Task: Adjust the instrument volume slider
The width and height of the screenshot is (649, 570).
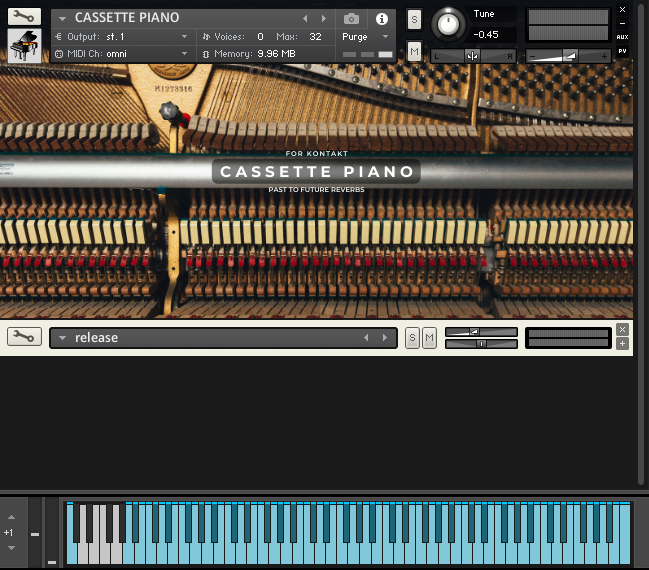Action: coord(568,56)
